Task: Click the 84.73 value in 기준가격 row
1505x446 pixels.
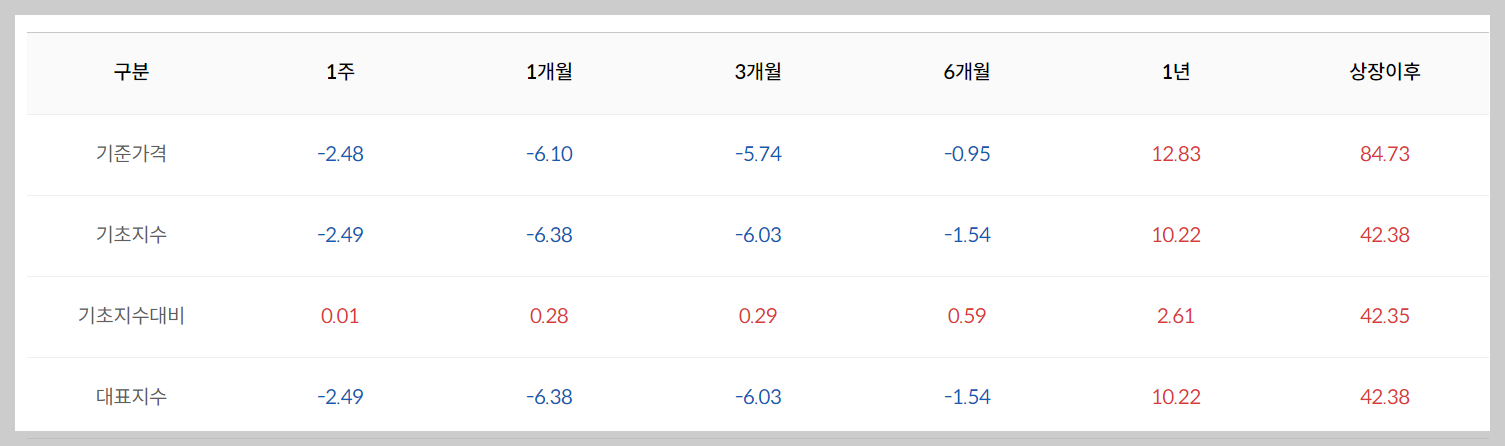Action: pos(1385,155)
